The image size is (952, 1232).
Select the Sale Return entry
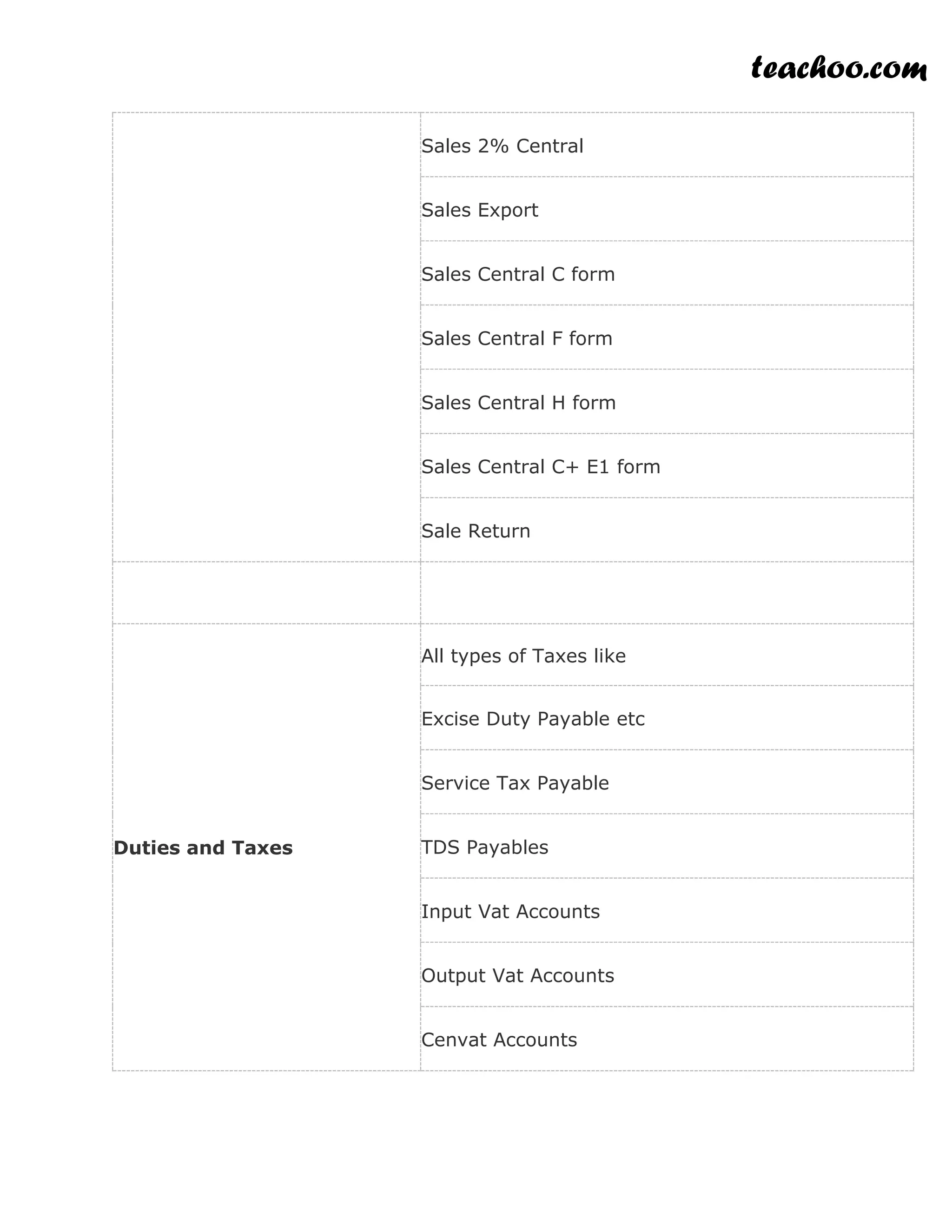click(x=476, y=531)
